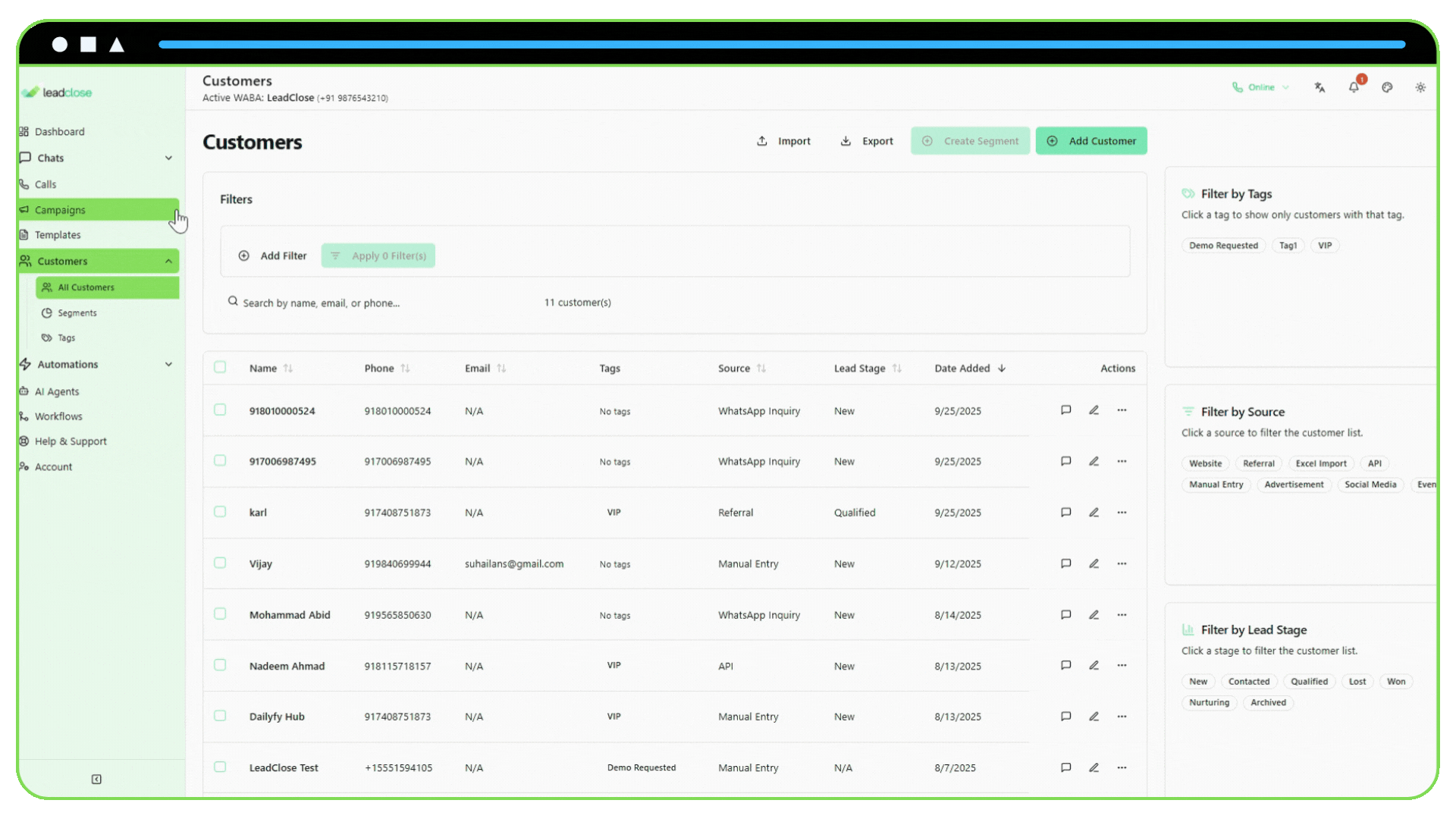1456x819 pixels.
Task: Sort table by Phone column
Action: [387, 369]
